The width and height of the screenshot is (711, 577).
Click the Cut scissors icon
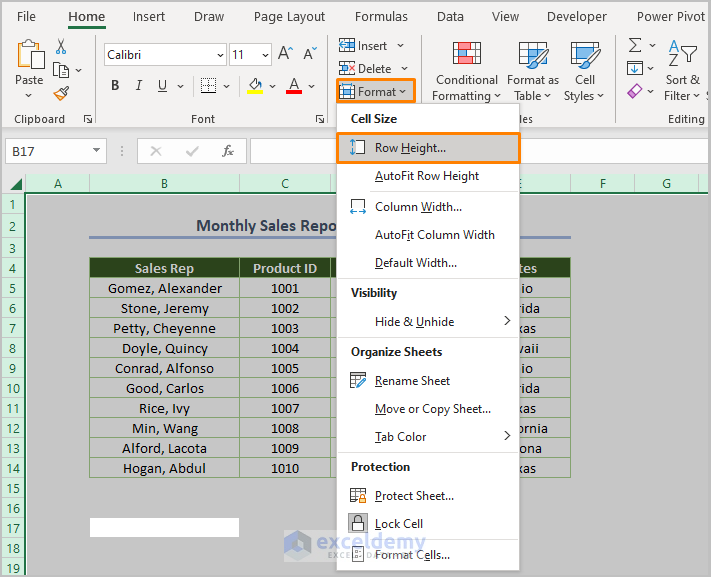[61, 47]
